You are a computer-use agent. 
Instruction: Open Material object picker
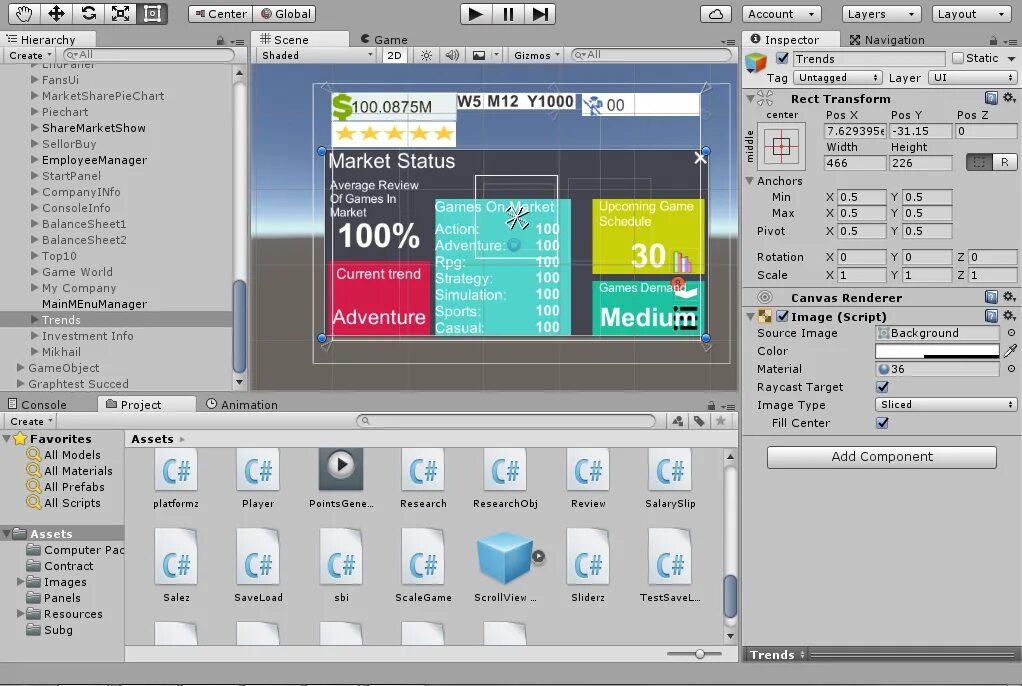[x=1011, y=368]
